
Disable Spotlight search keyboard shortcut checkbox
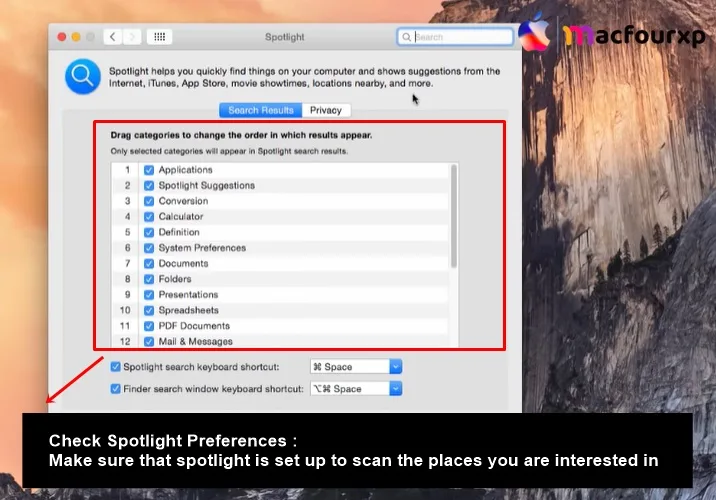[x=116, y=367]
